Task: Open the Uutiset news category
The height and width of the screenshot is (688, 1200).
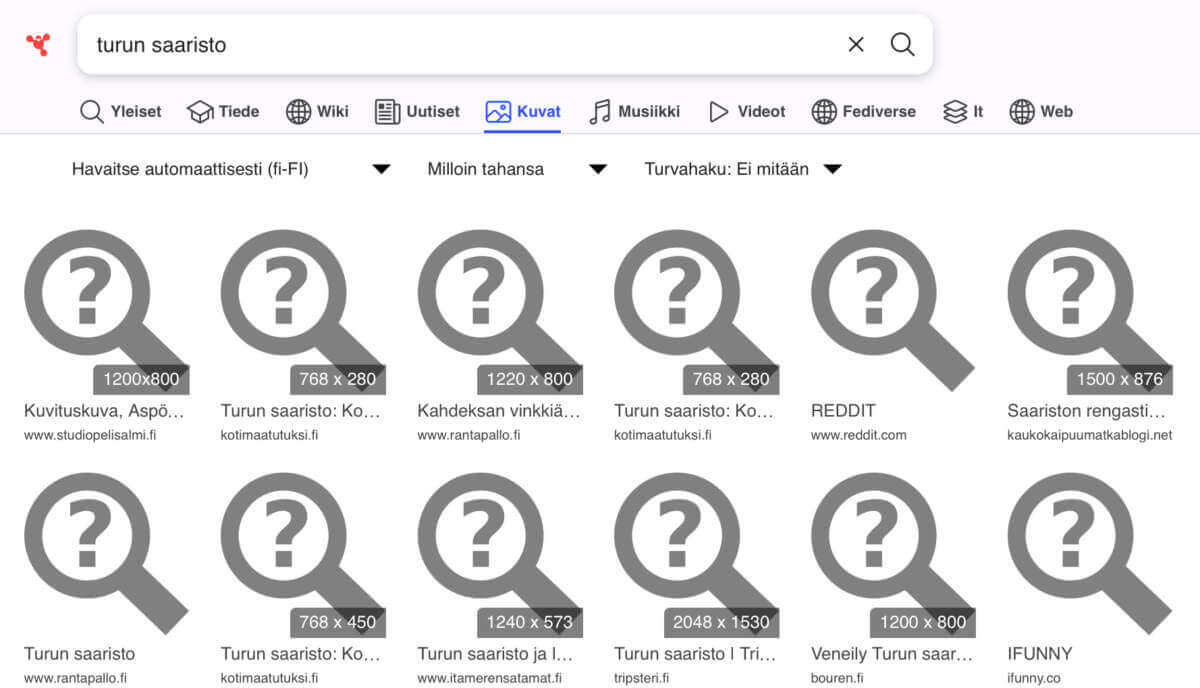Action: point(417,112)
